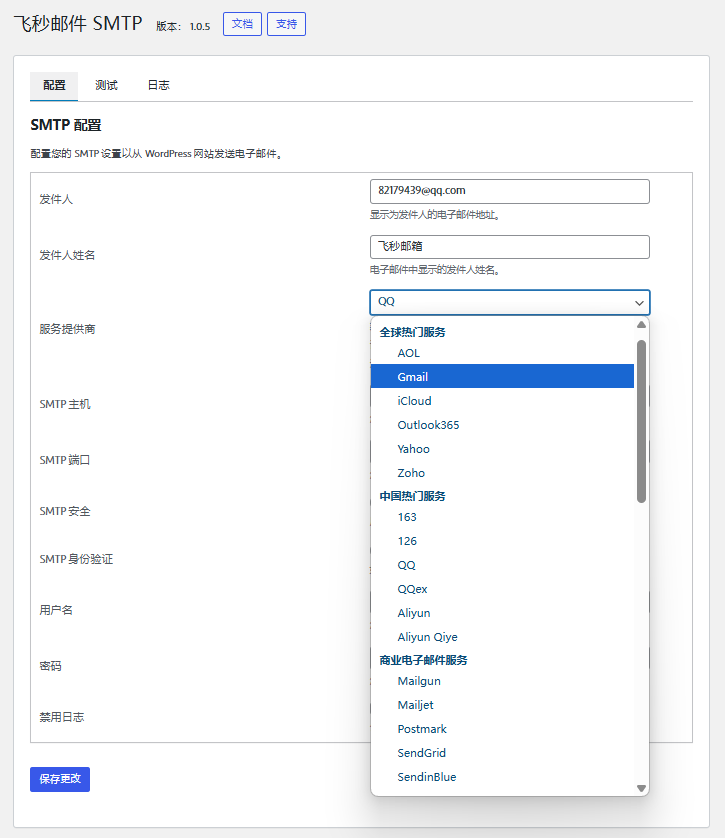Switch to the 配置 tab
This screenshot has width=725, height=838.
click(54, 86)
